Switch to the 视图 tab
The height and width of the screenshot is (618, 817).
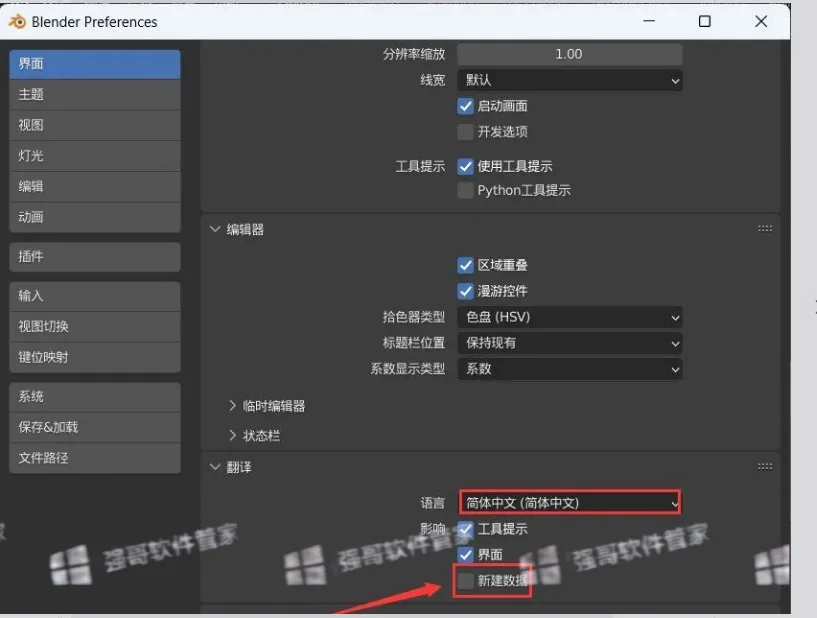(x=95, y=125)
